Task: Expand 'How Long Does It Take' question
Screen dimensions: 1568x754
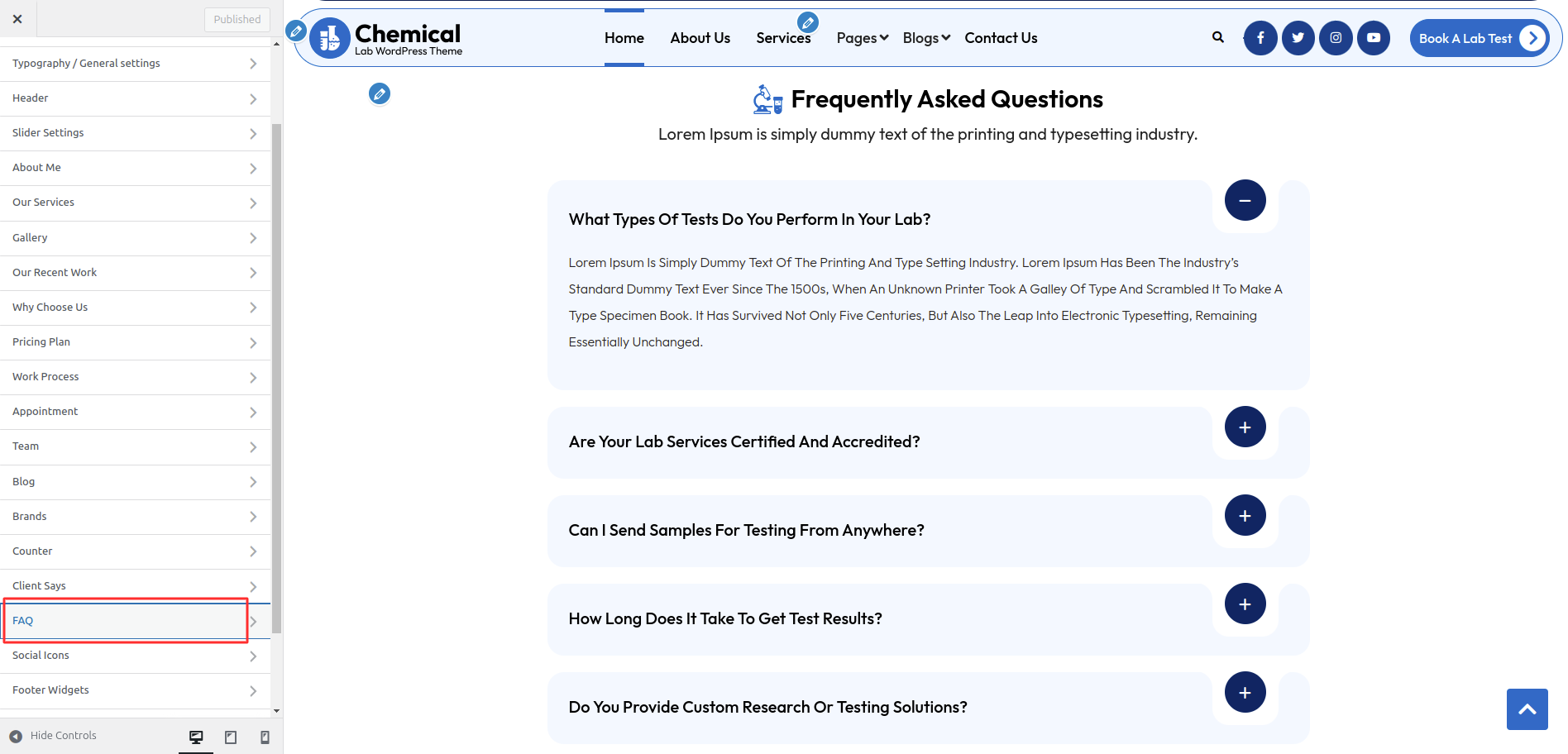Action: (1244, 604)
